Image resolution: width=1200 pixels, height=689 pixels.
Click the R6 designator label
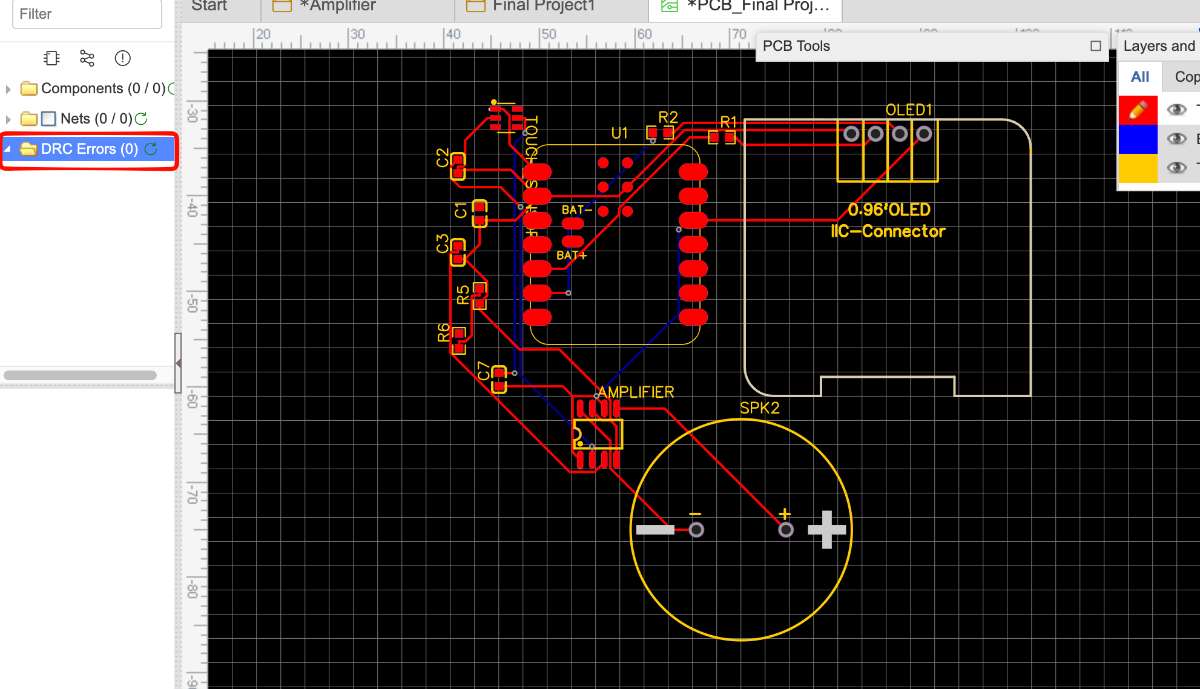tap(444, 334)
